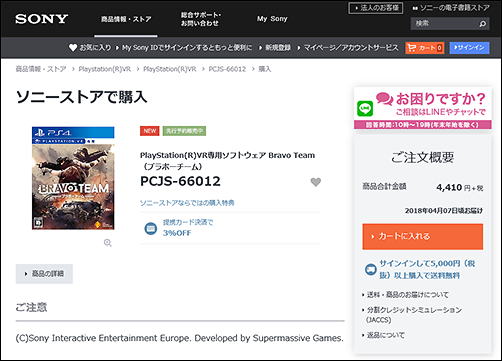Open the お気に入り link
Image resolution: width=502 pixels, height=361 pixels.
pyautogui.click(x=95, y=48)
